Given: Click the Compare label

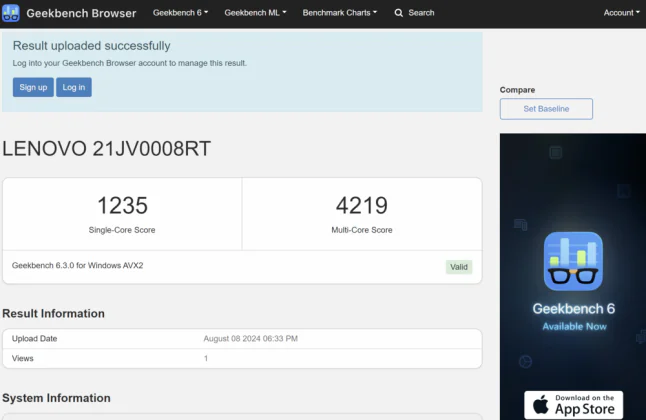Looking at the screenshot, I should (x=517, y=90).
